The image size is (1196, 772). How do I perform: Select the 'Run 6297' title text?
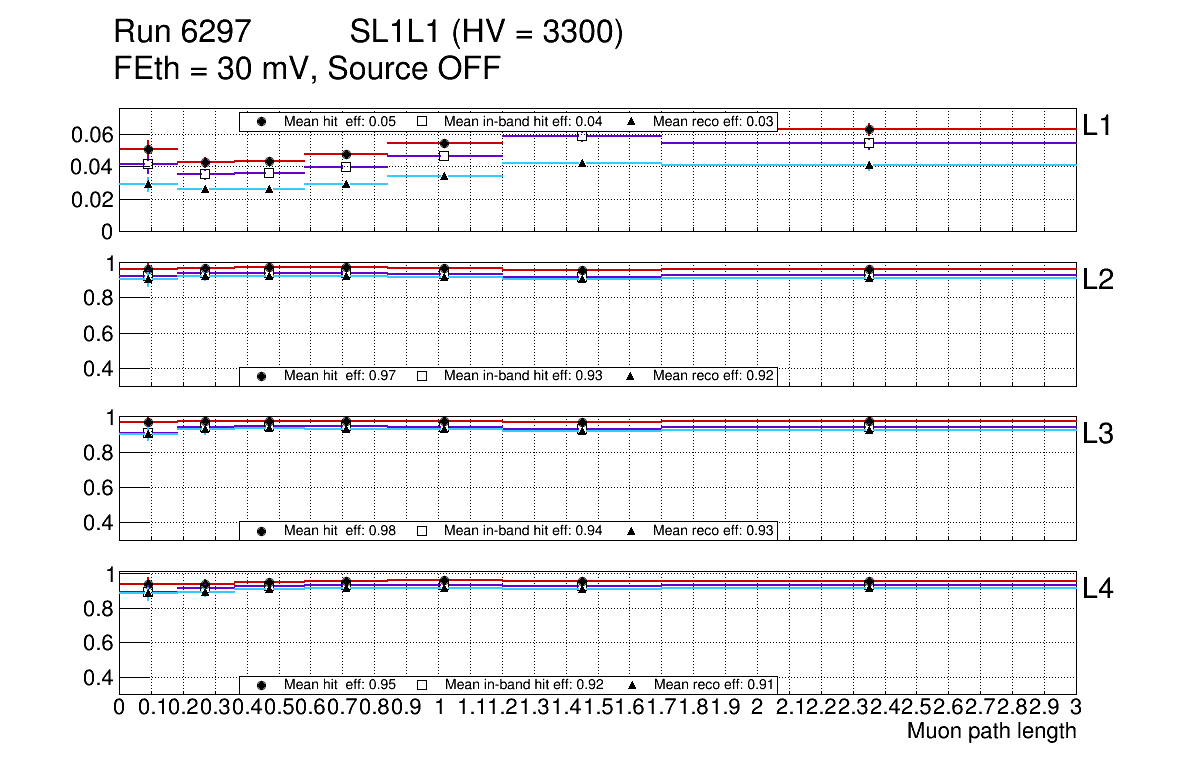click(181, 33)
